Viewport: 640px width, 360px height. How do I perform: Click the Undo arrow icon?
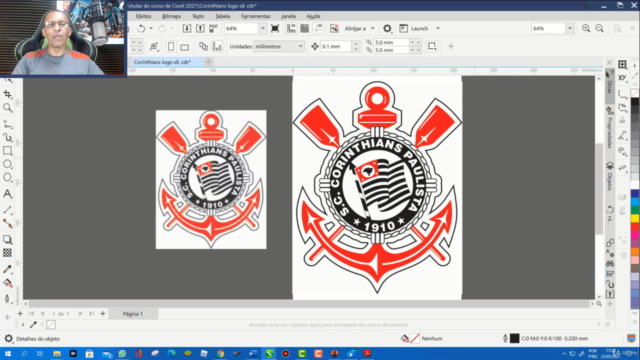(x=141, y=29)
